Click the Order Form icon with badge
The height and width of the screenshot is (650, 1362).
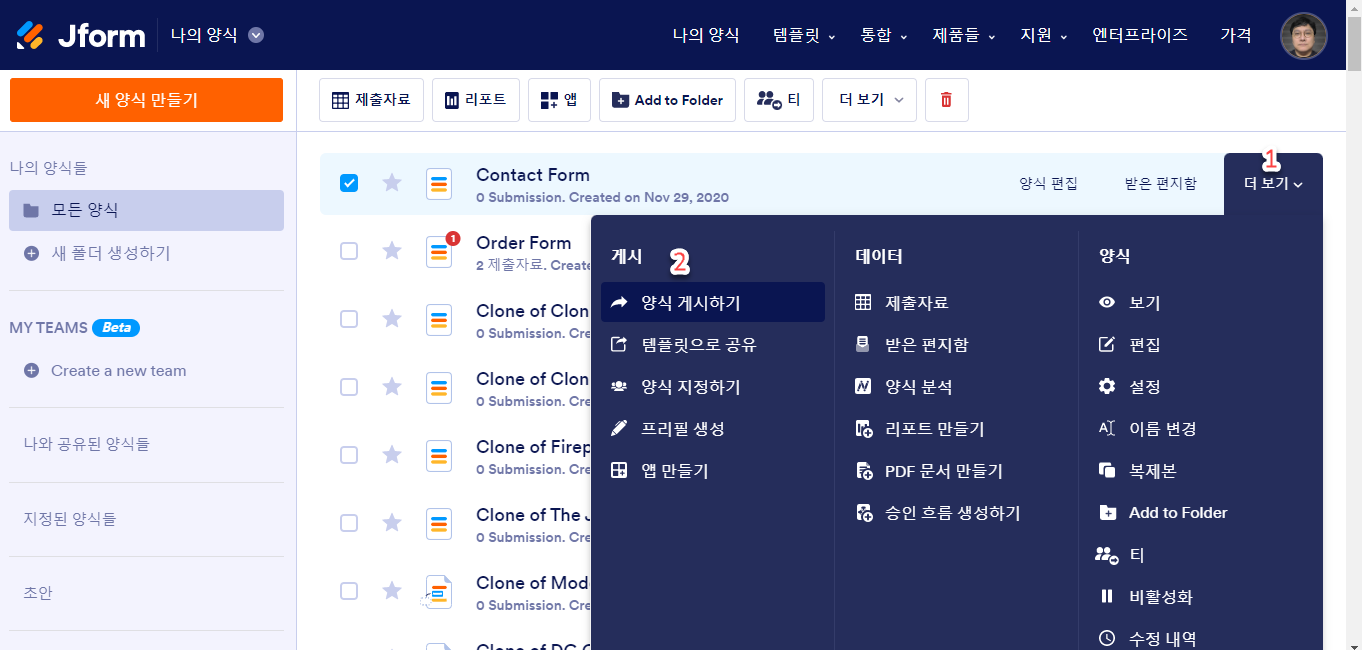click(x=439, y=251)
